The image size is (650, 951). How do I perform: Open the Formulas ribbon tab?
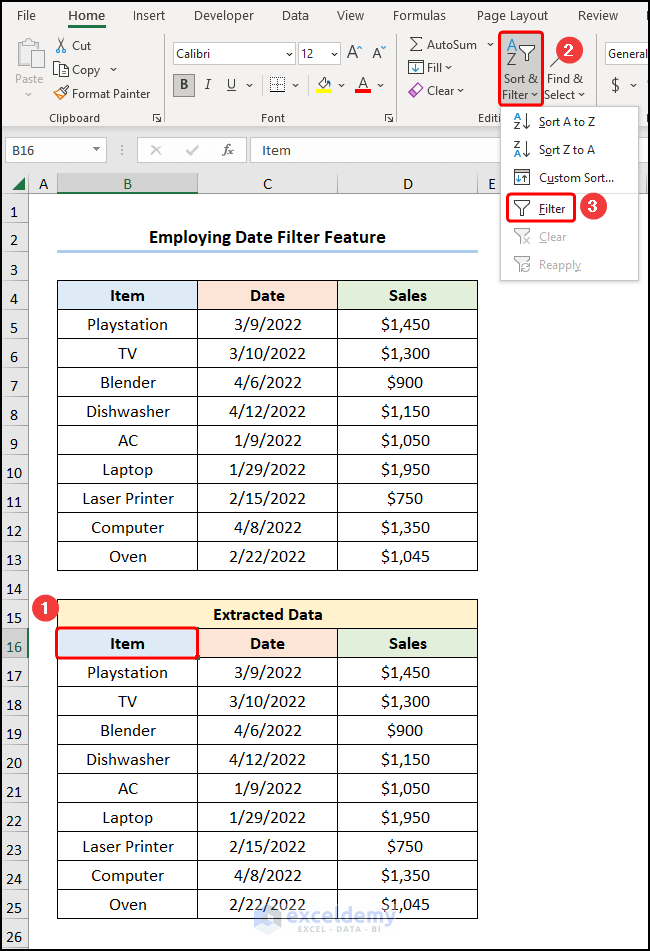419,15
